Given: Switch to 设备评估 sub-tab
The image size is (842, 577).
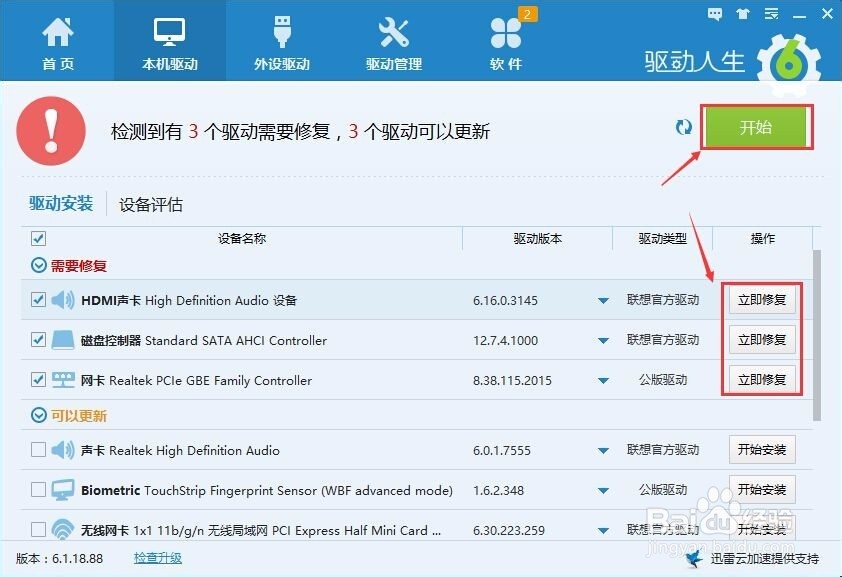Looking at the screenshot, I should pyautogui.click(x=151, y=204).
